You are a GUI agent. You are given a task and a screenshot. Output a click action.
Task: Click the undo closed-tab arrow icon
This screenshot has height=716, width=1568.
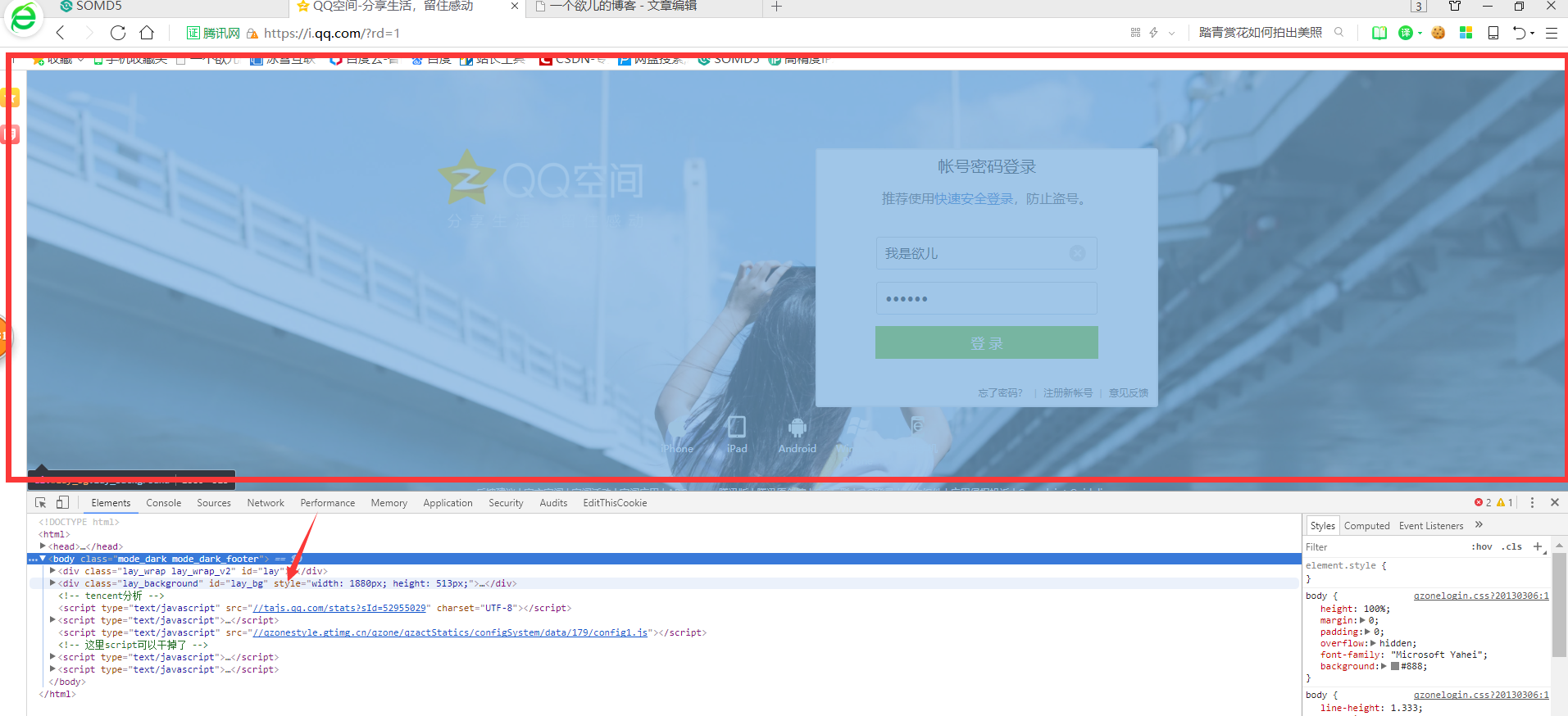pos(1520,33)
